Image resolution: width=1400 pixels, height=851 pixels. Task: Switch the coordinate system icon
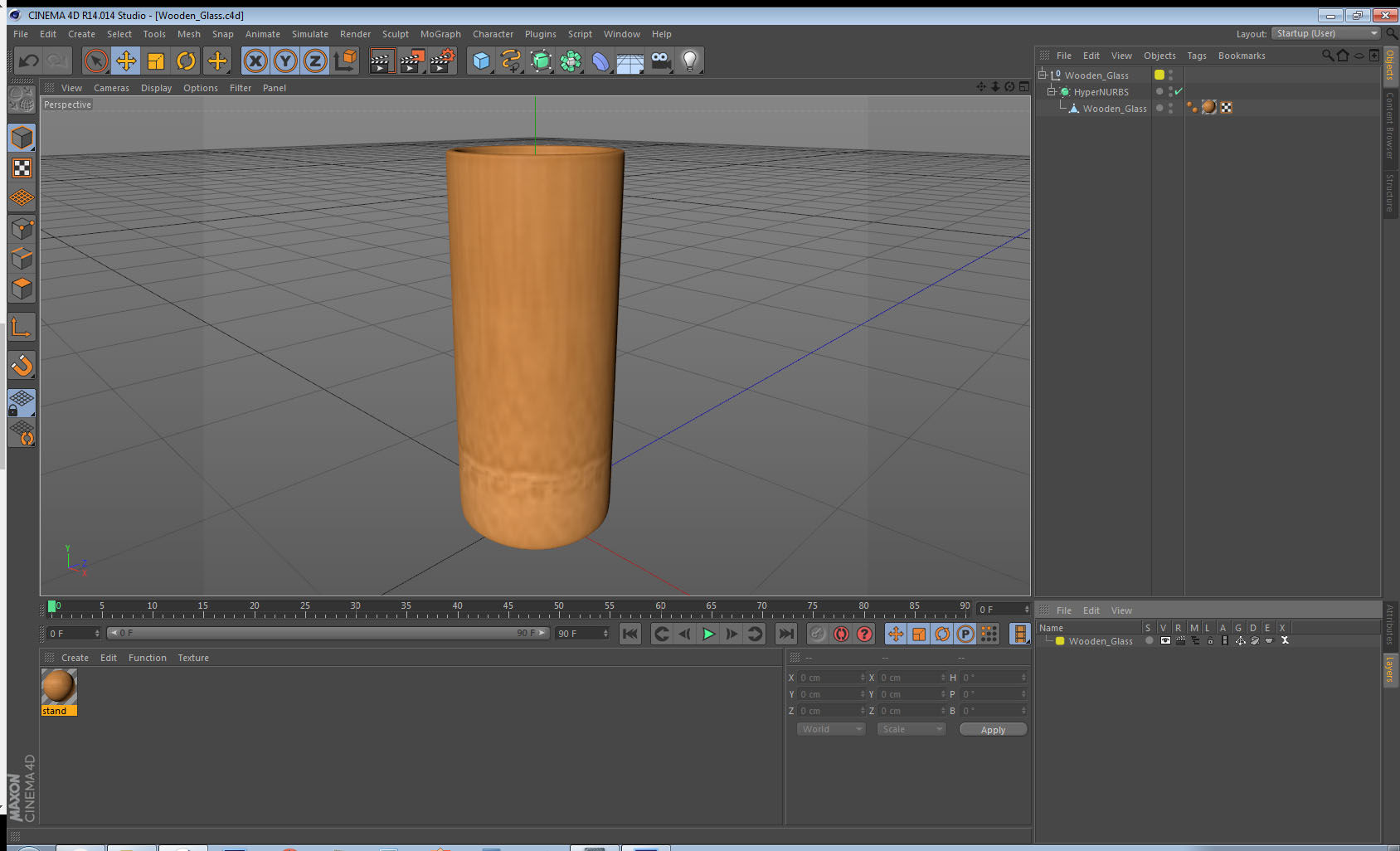346,61
